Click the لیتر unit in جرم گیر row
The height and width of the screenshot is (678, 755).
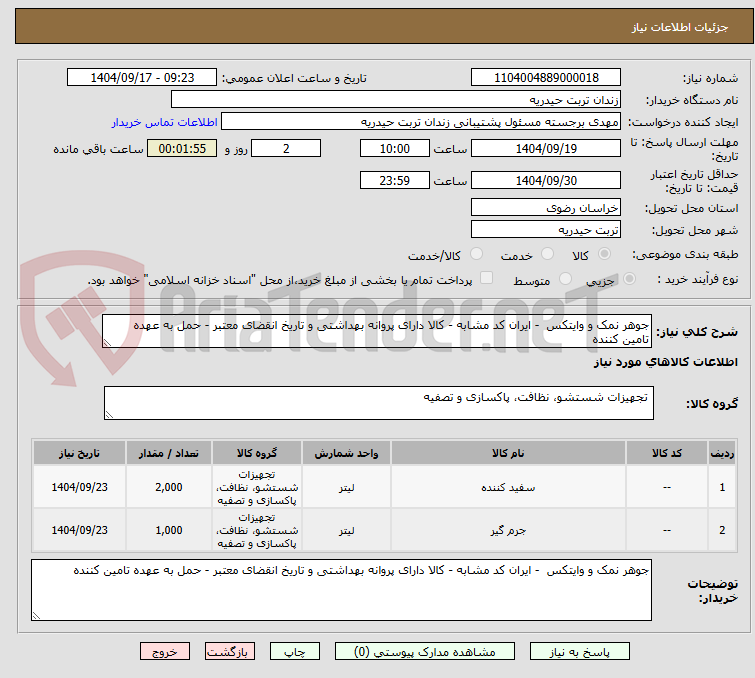(x=346, y=530)
